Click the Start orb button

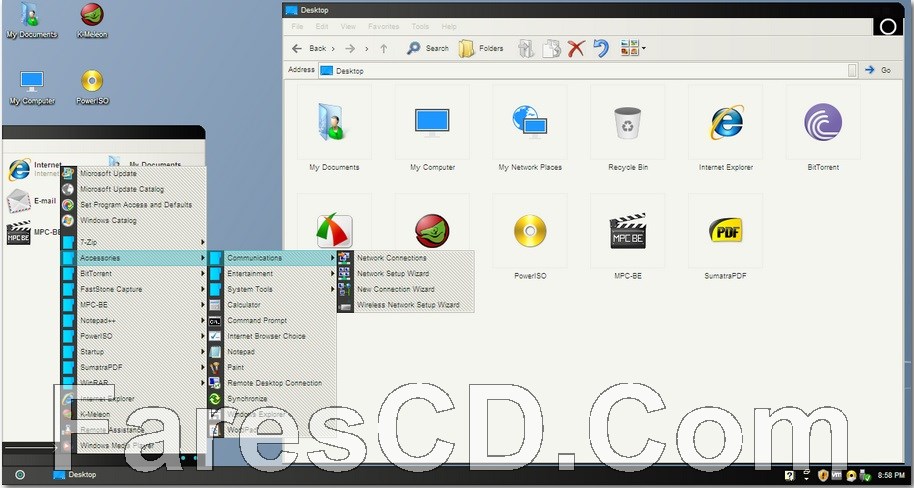pos(19,475)
